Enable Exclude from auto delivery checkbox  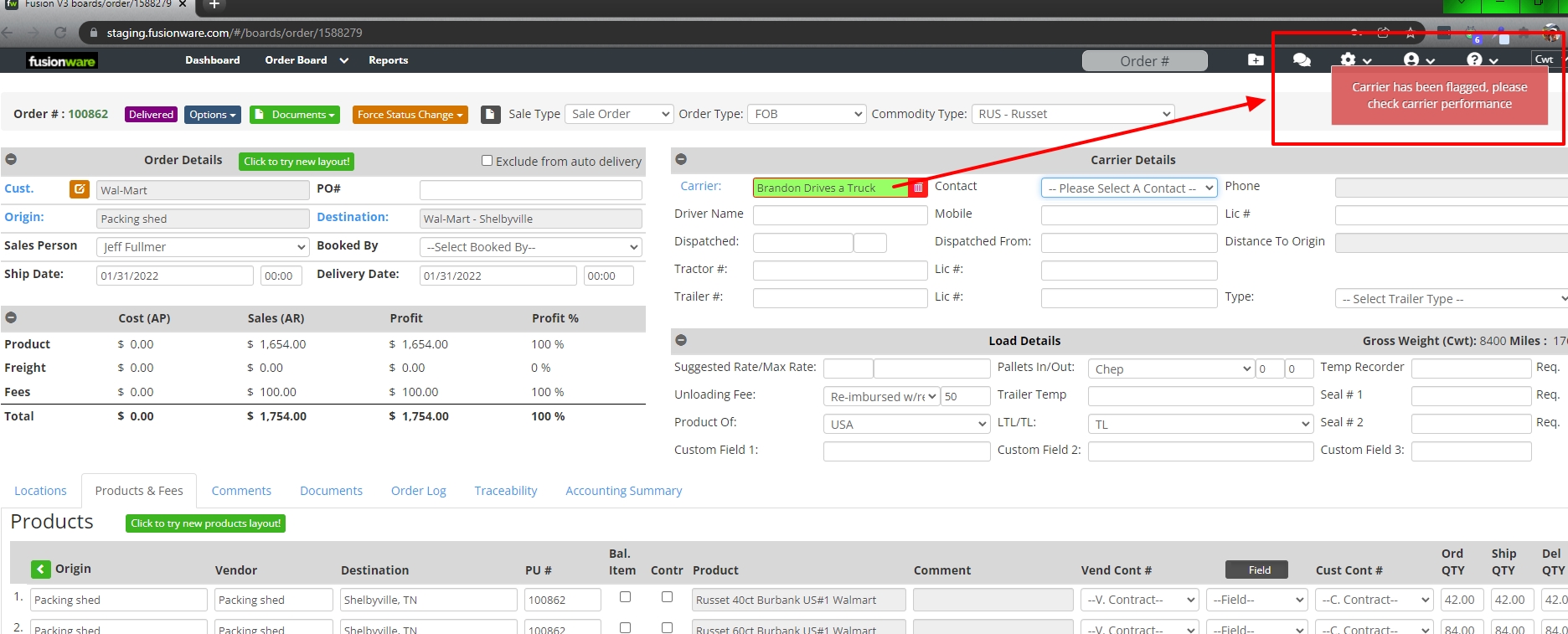click(487, 161)
